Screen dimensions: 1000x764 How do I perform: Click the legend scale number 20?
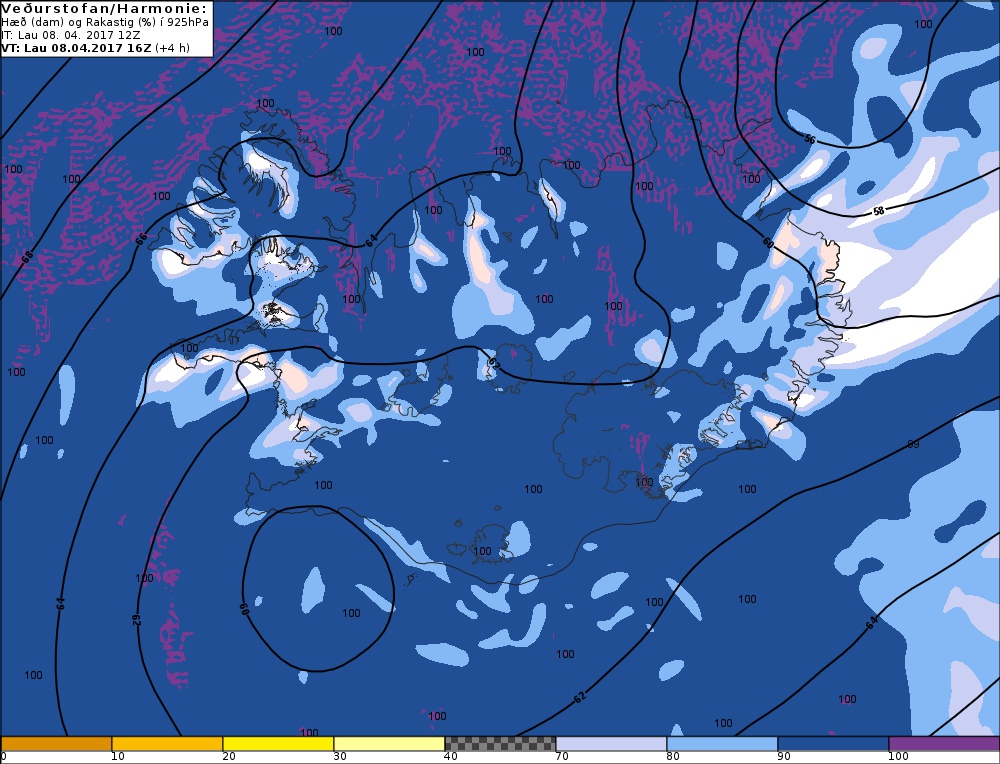pos(229,757)
